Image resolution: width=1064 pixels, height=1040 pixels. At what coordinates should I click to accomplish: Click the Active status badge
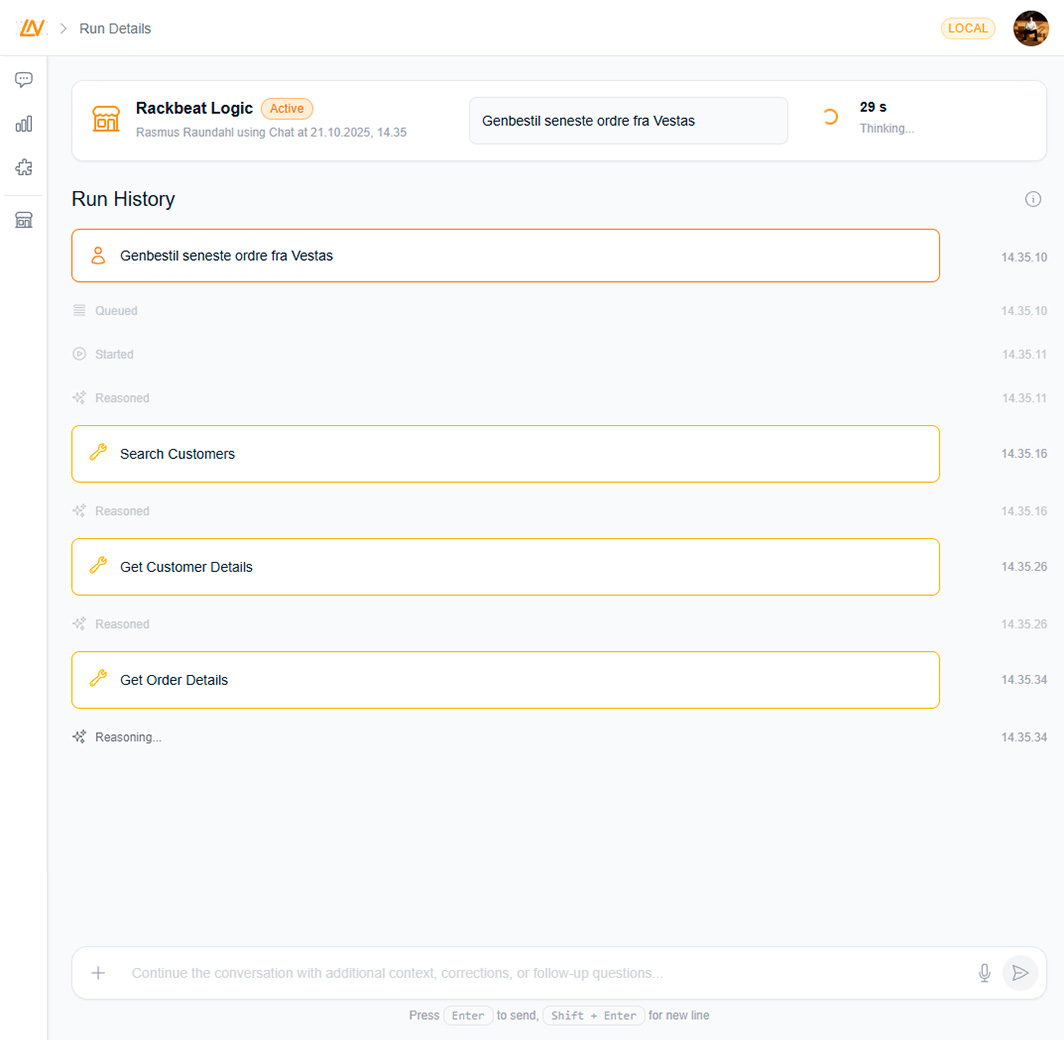pyautogui.click(x=287, y=108)
